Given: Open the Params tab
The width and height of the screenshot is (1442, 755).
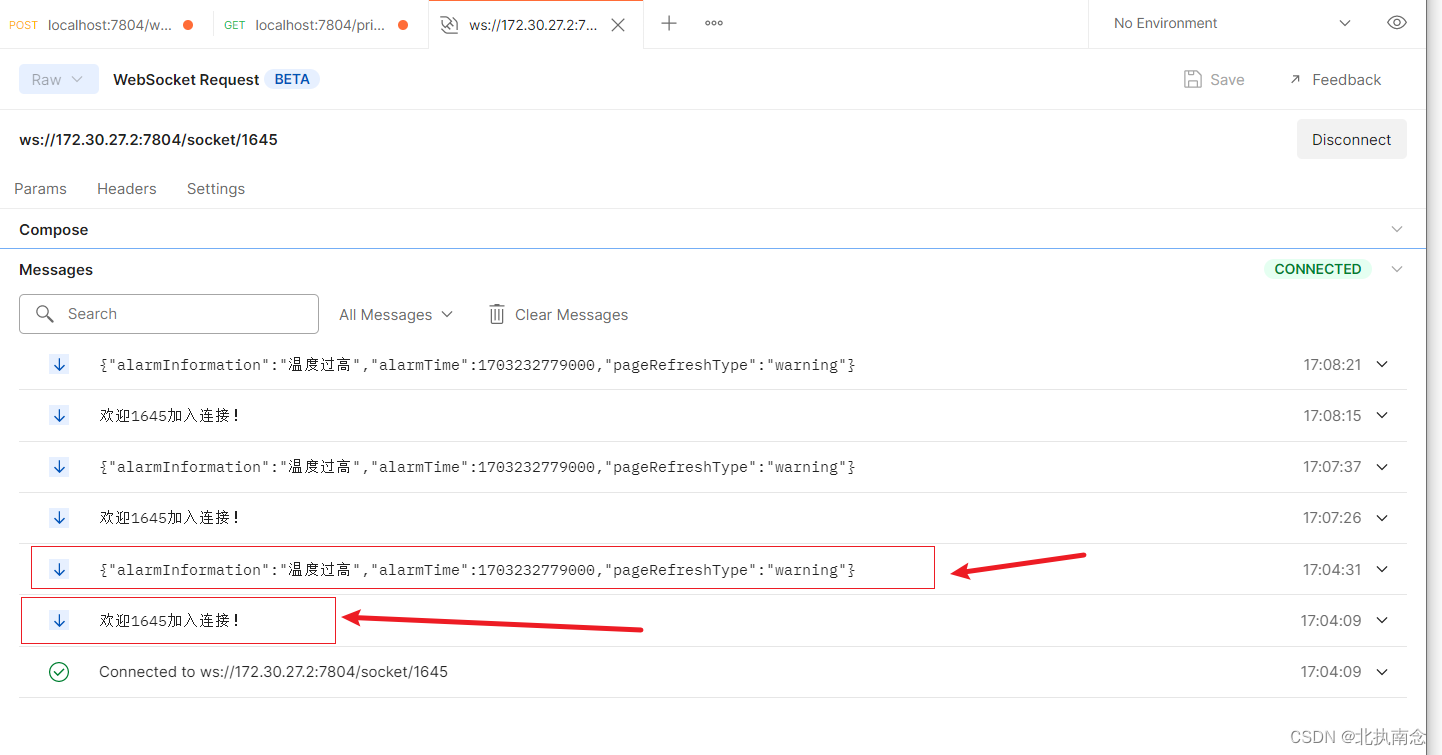Looking at the screenshot, I should (x=40, y=189).
